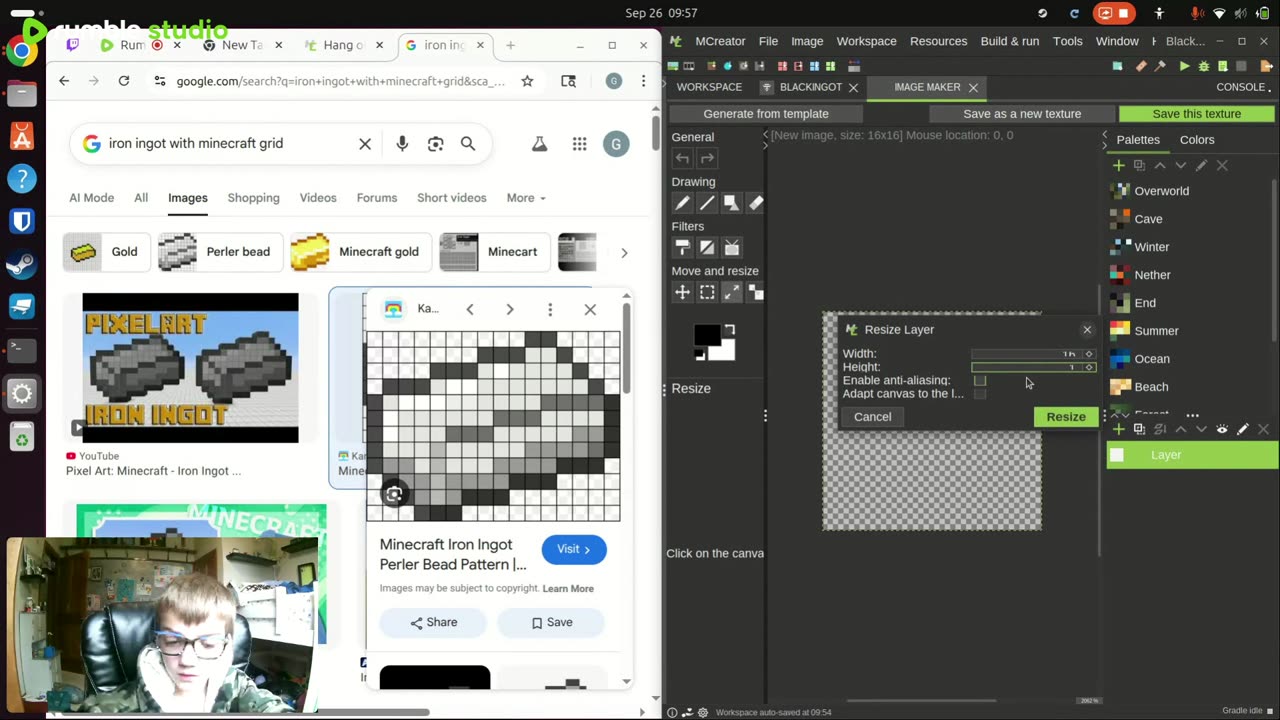This screenshot has height=720, width=1280.
Task: Click the undo arrow under General
Action: click(682, 158)
